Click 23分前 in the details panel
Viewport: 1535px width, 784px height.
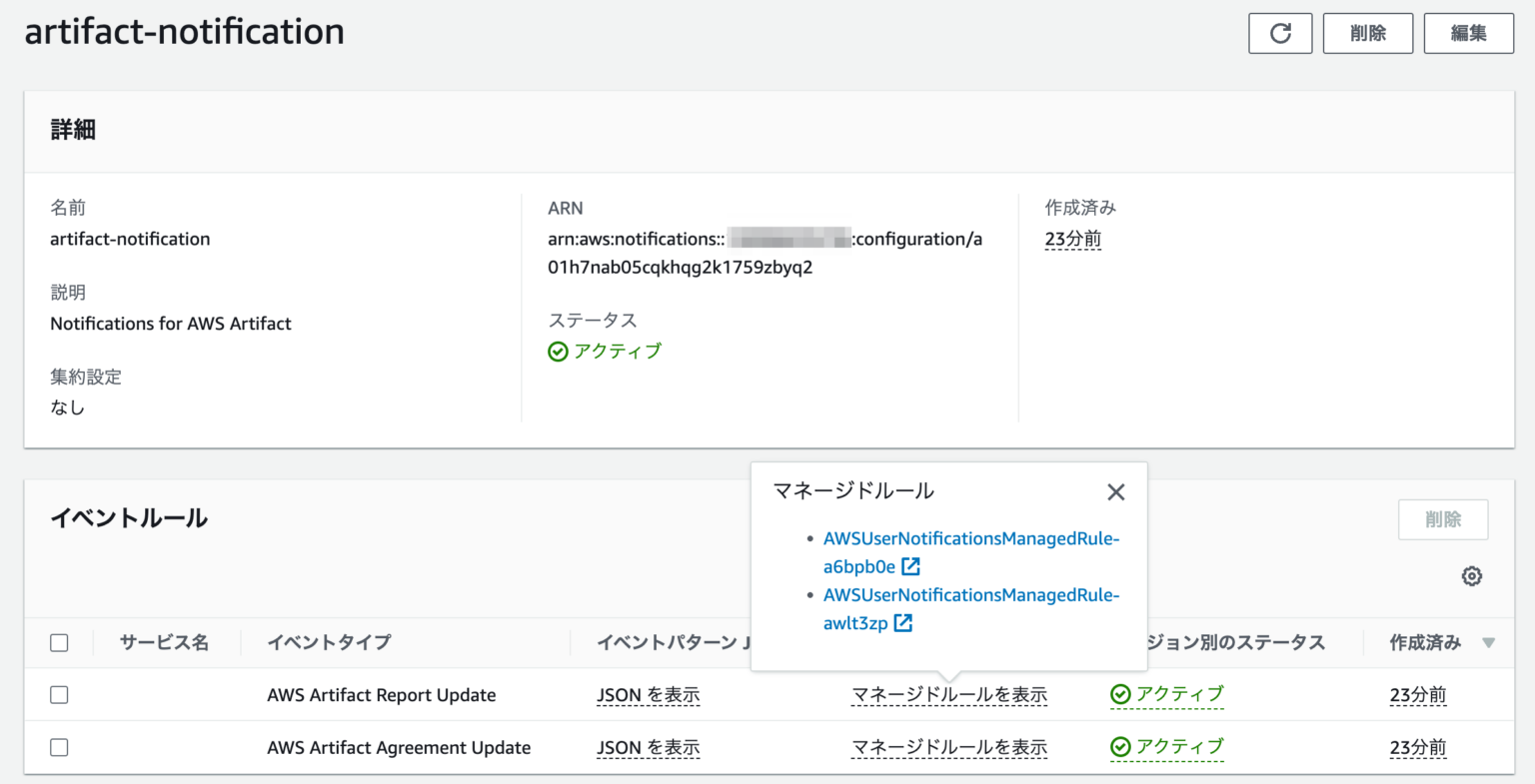tap(1073, 239)
